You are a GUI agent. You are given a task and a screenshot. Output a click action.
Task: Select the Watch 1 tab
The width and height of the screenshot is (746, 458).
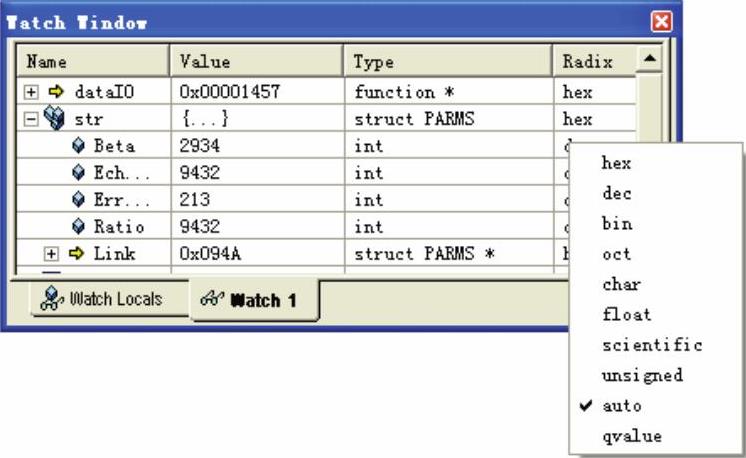(x=255, y=300)
